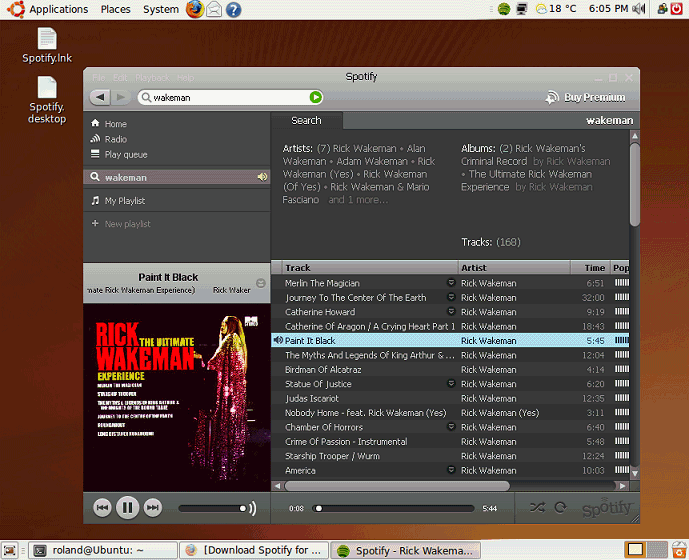Image resolution: width=689 pixels, height=560 pixels.
Task: Click the green search go arrow
Action: pos(316,97)
